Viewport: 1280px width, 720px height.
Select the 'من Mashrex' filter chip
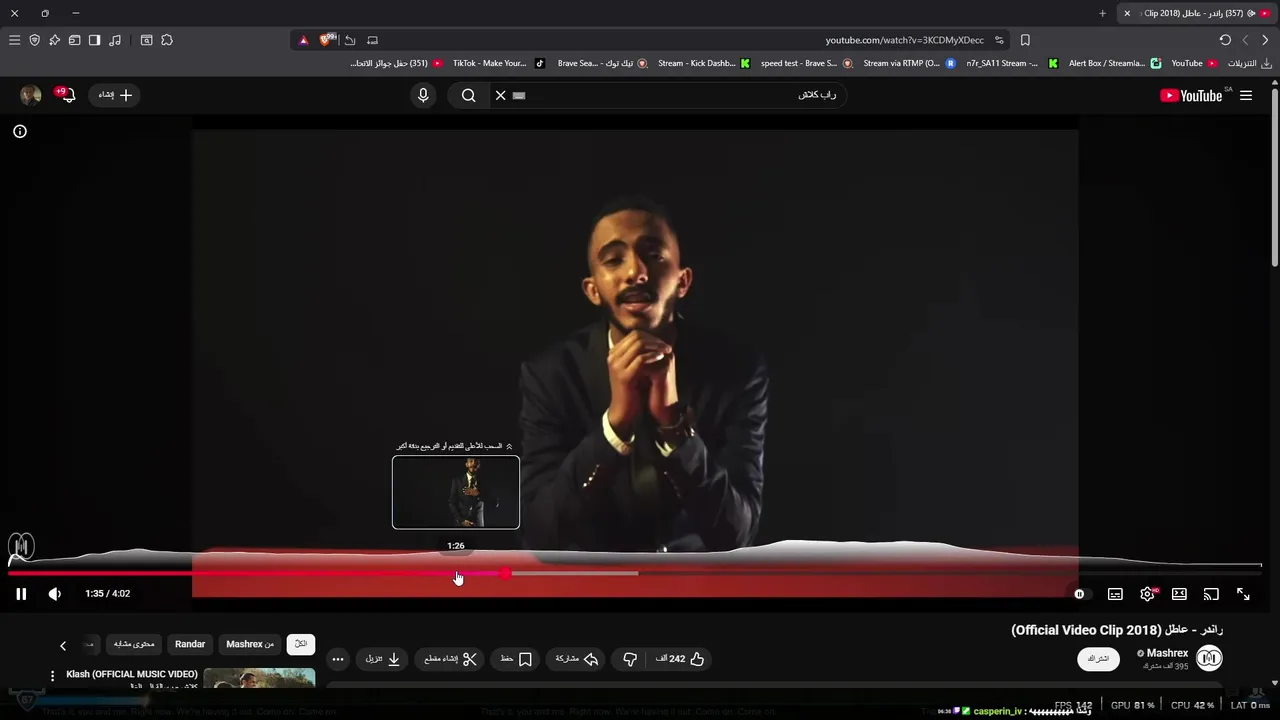pyautogui.click(x=250, y=644)
